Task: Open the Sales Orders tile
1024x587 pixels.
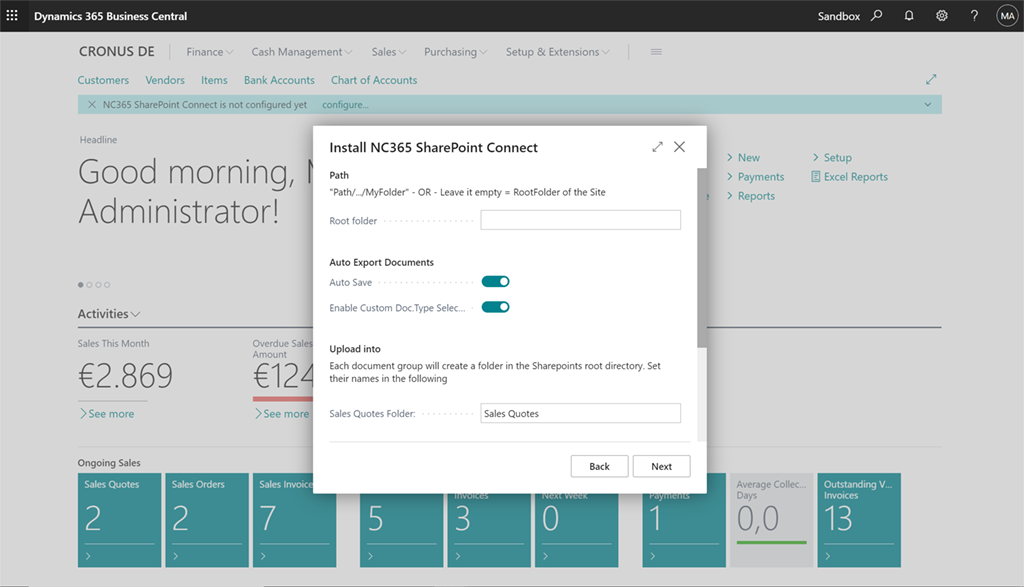Action: (x=207, y=520)
